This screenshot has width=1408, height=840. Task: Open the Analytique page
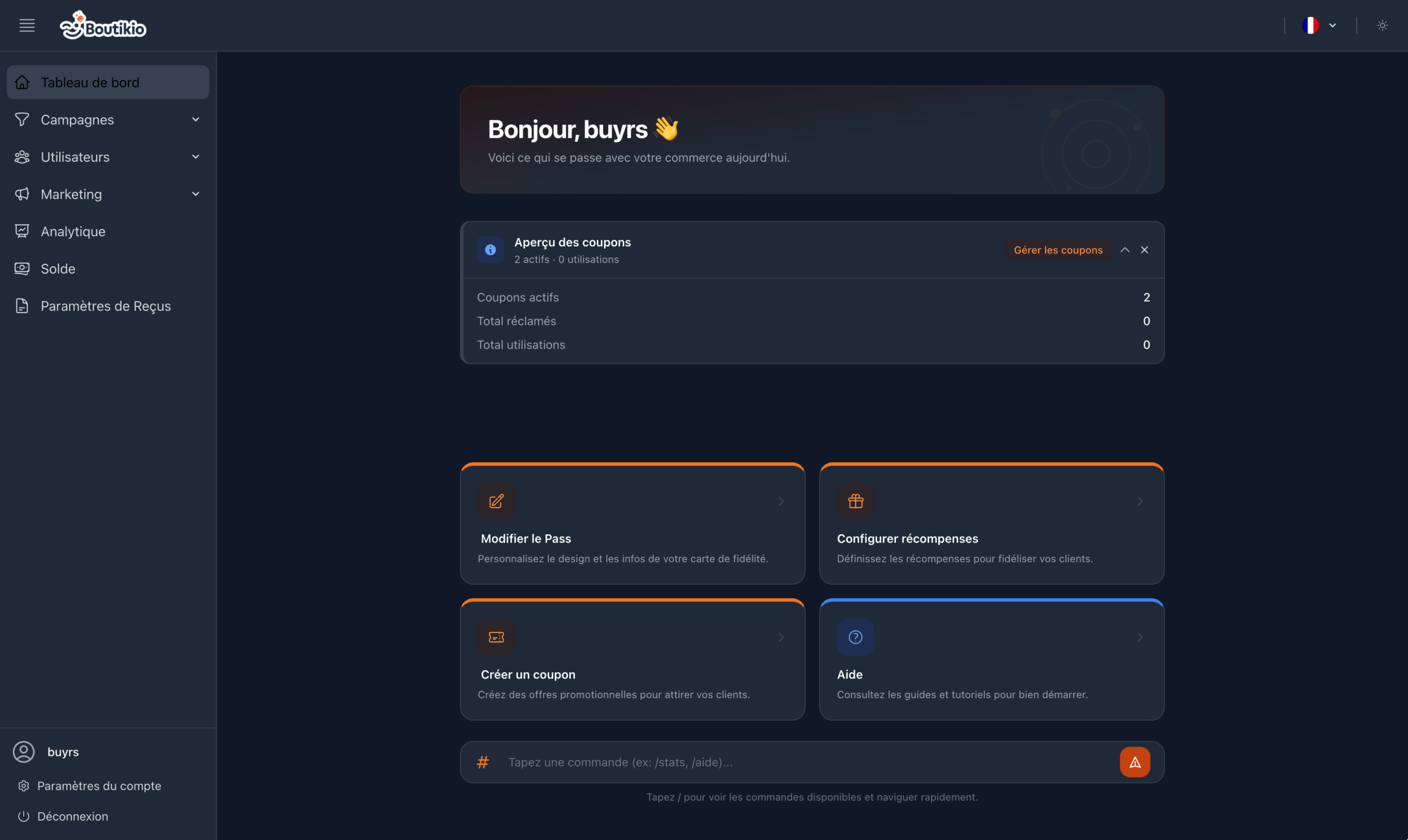73,231
